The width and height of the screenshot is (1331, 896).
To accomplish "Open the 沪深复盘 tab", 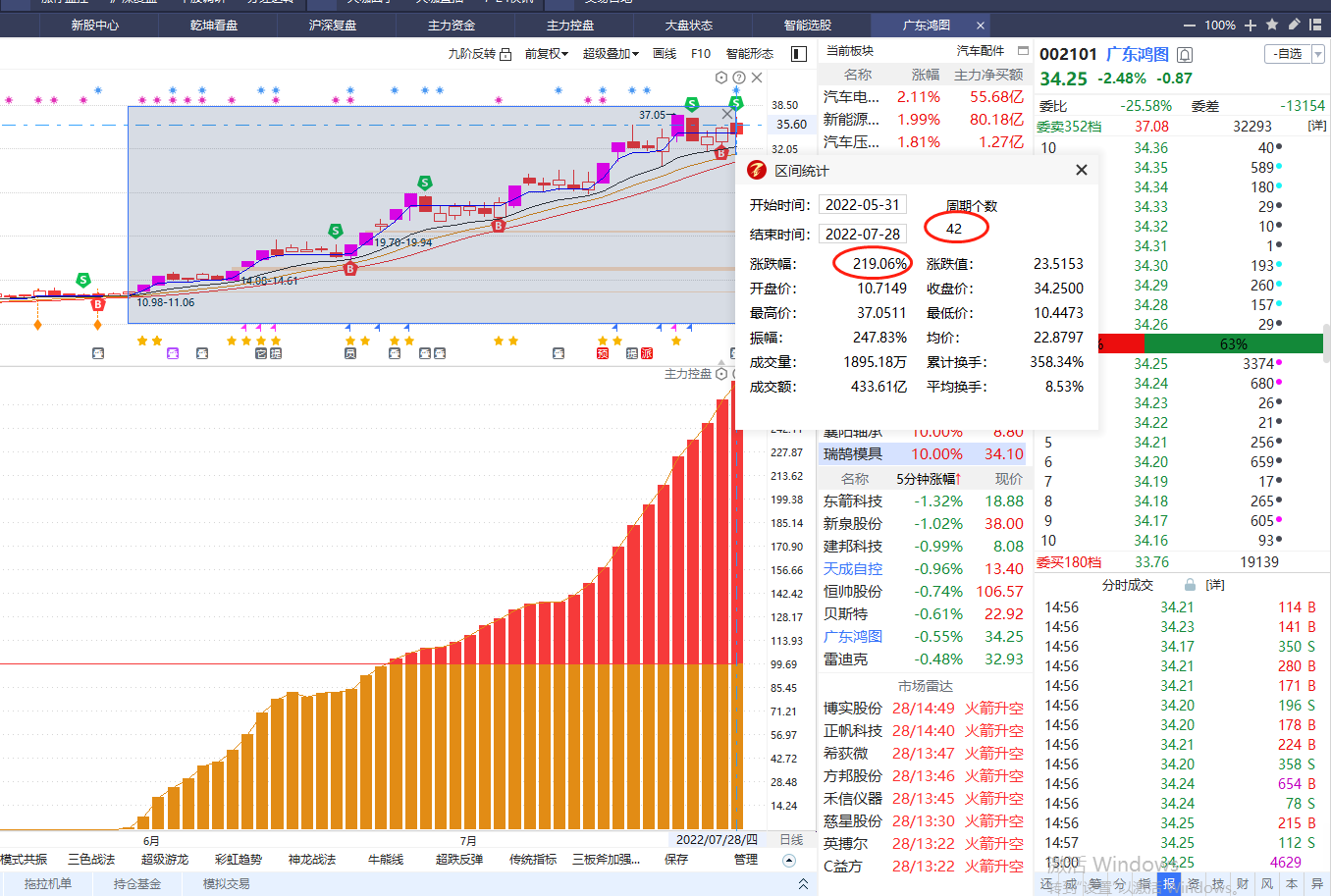I will point(333,25).
